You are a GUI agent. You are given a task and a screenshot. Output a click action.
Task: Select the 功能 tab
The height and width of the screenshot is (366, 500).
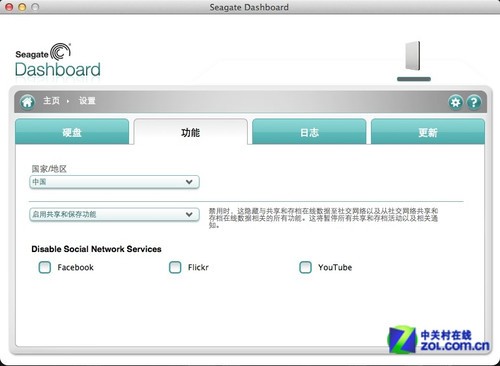[191, 132]
